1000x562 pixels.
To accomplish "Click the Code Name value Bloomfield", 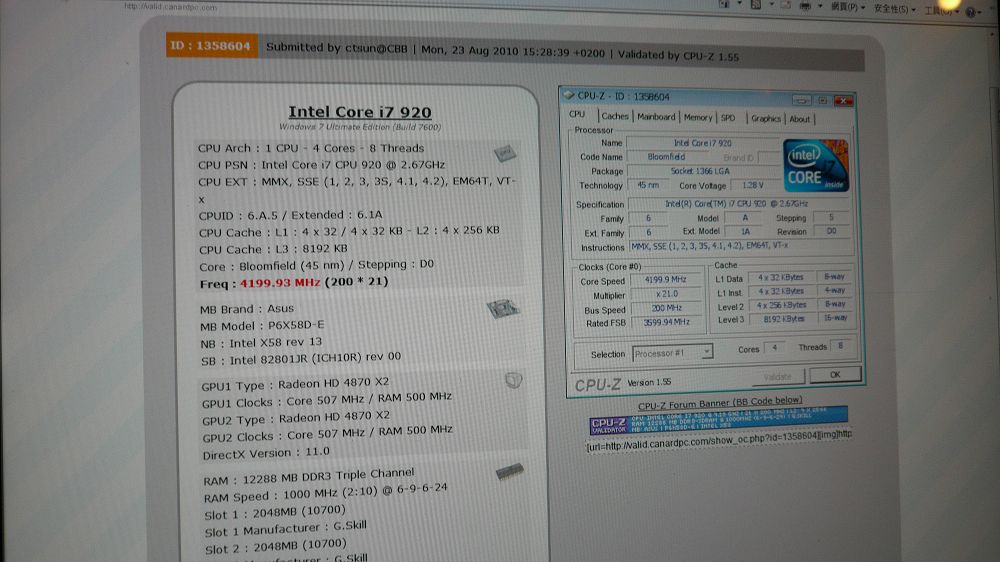I will coord(666,157).
